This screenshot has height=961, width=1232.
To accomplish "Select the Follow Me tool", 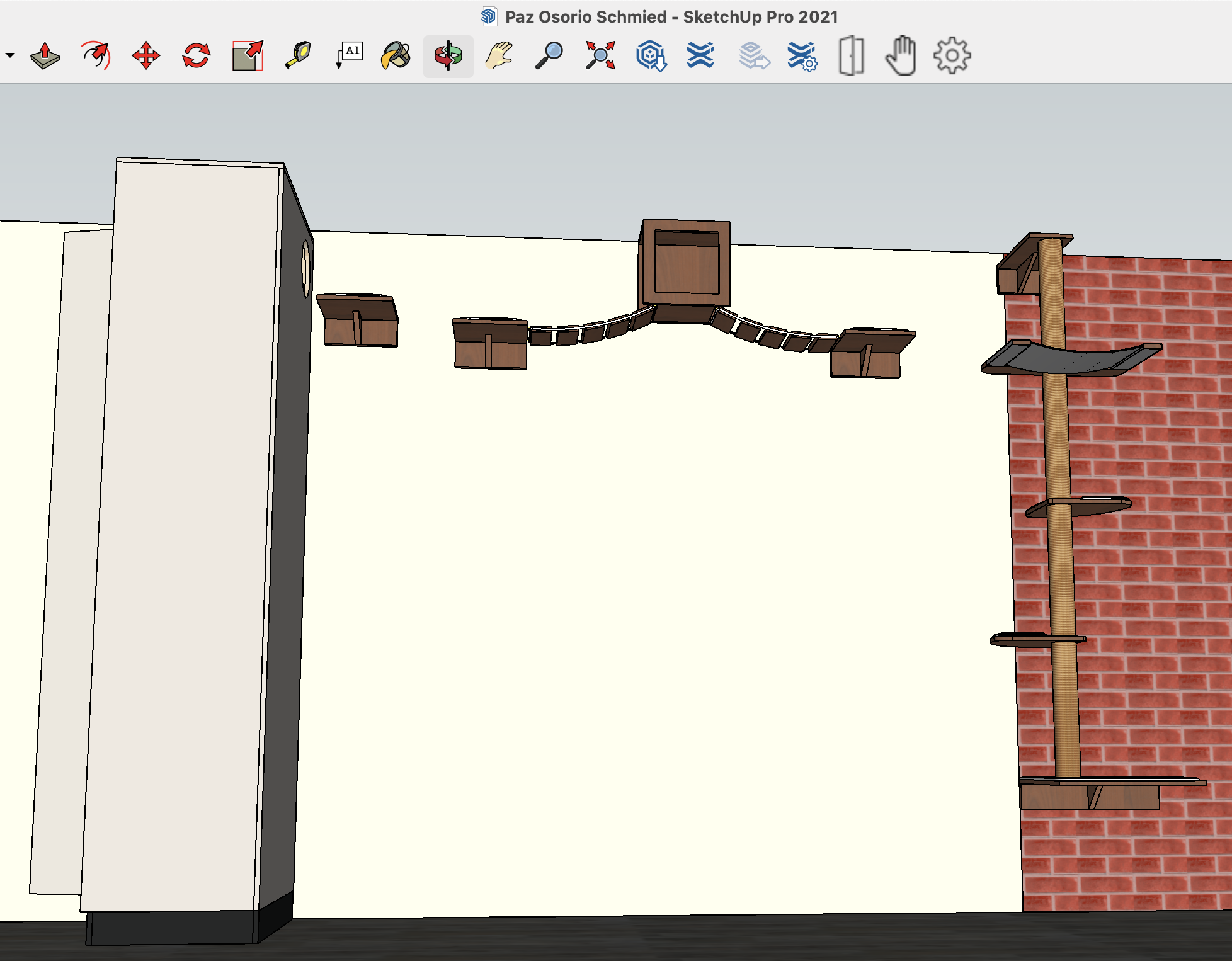I will [96, 56].
